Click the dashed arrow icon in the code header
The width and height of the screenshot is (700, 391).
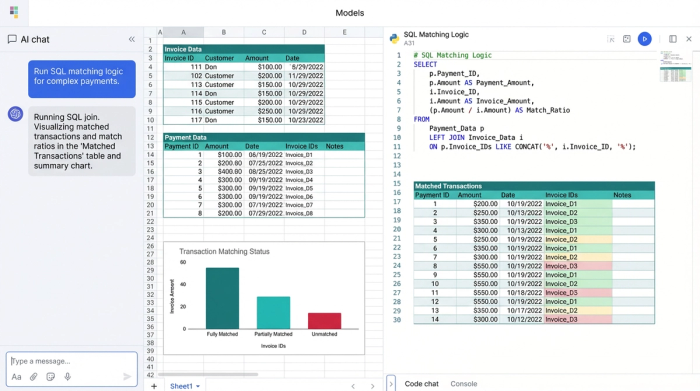611,39
